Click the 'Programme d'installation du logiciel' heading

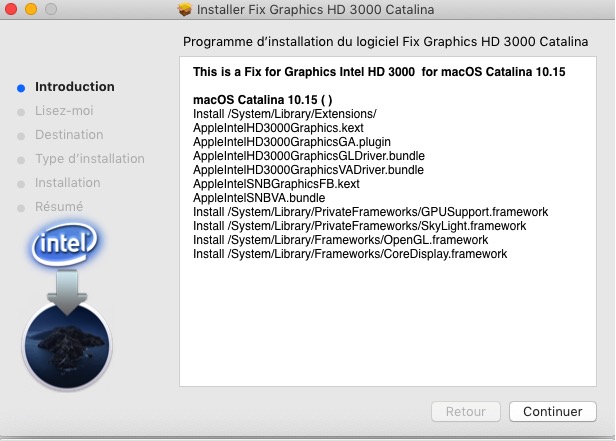[385, 42]
